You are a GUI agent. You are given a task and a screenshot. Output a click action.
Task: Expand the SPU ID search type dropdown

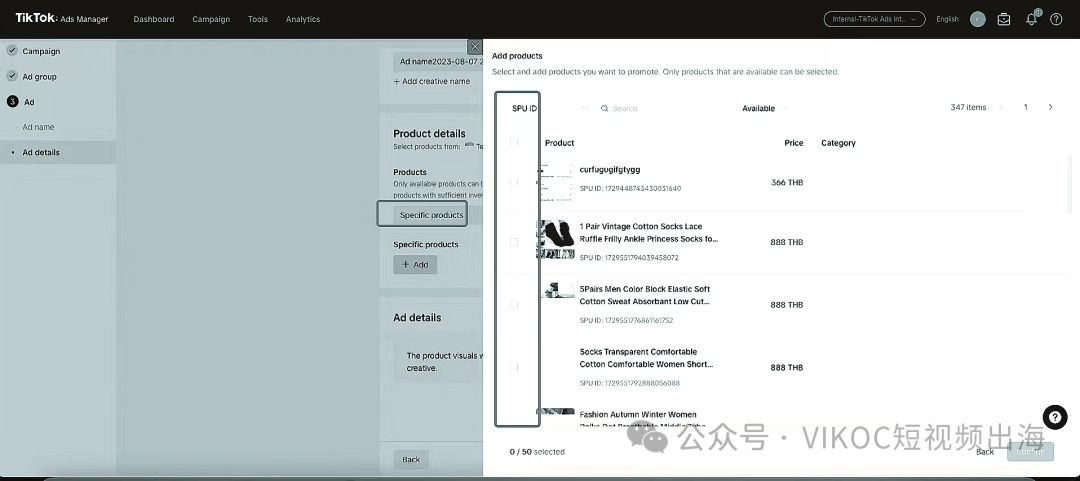tap(584, 108)
